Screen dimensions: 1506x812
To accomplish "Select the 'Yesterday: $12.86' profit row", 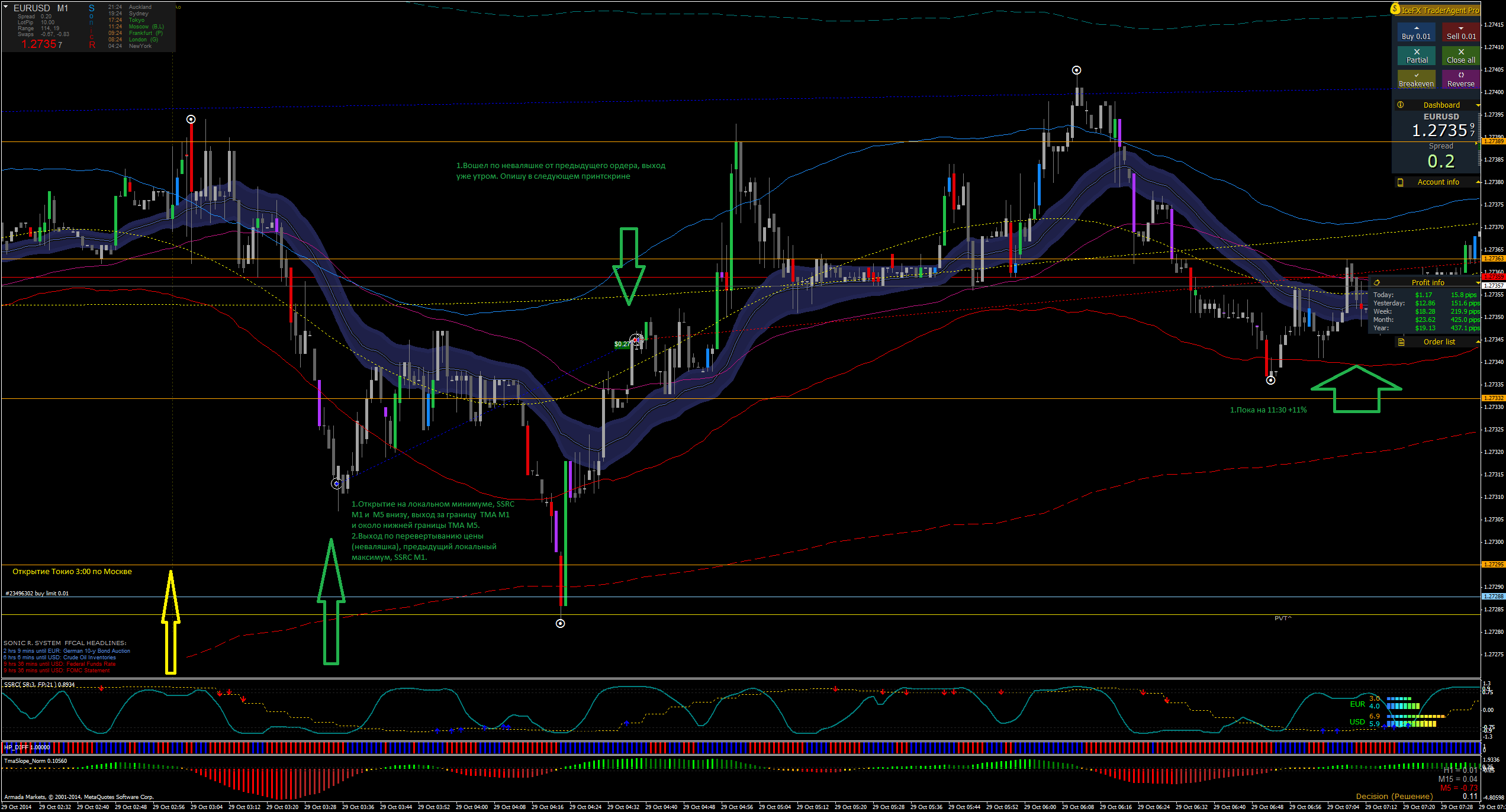I will pos(1425,303).
